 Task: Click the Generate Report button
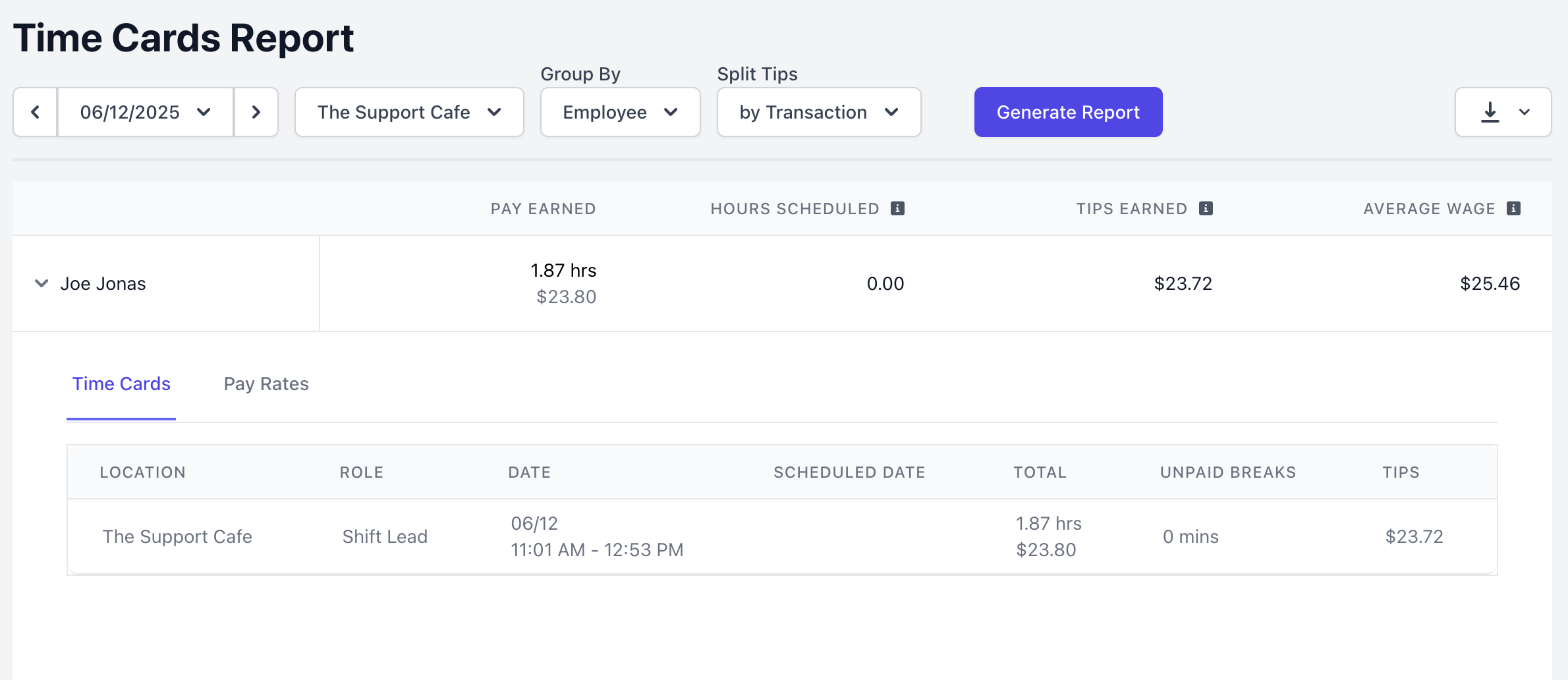[x=1068, y=113]
